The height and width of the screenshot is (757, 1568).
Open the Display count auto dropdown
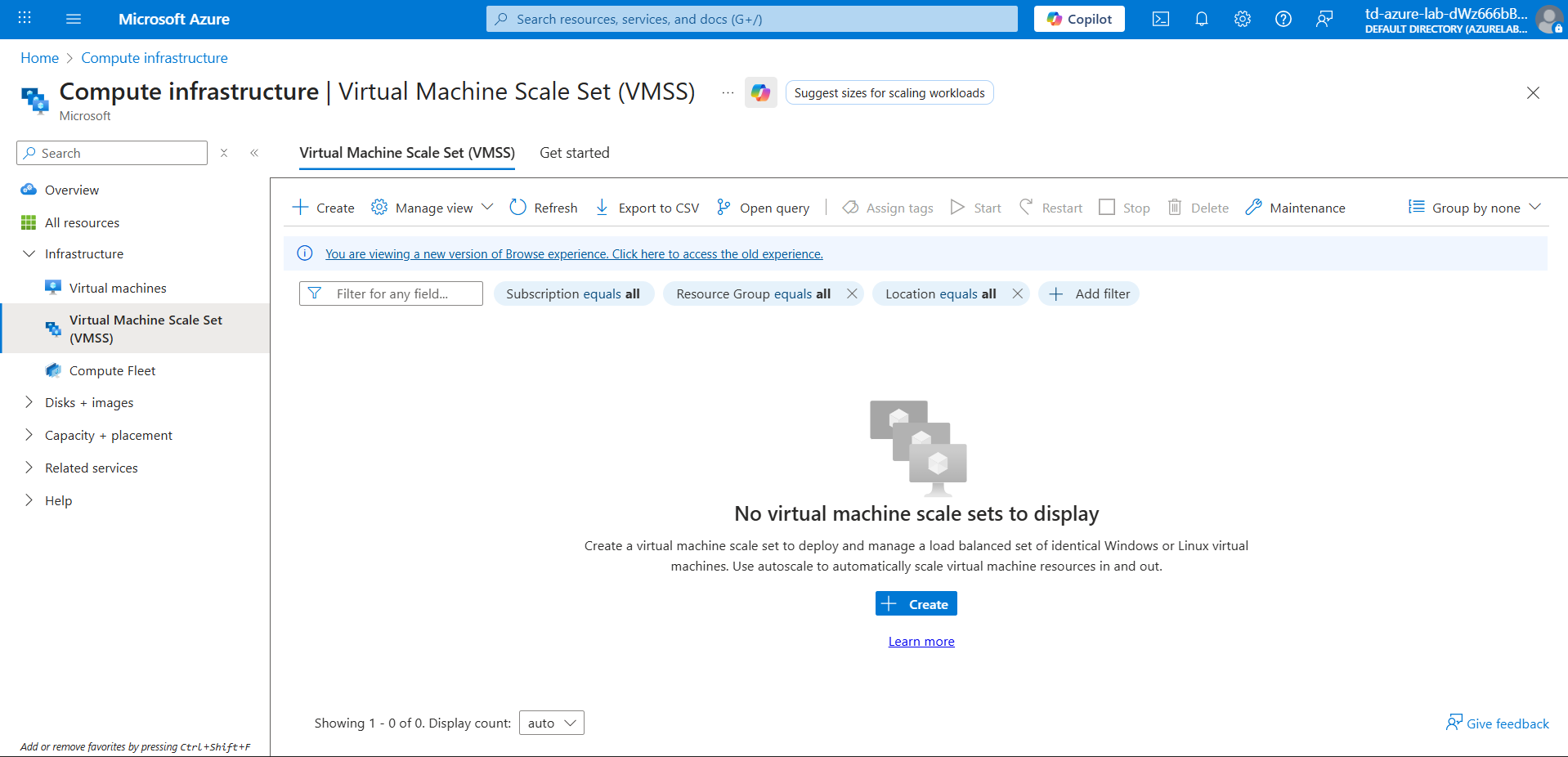coord(551,723)
